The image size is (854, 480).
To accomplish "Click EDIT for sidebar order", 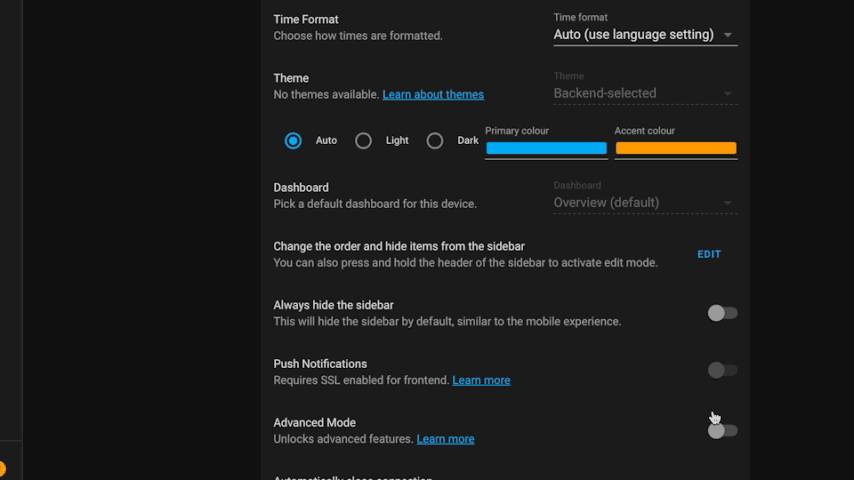I will 709,254.
